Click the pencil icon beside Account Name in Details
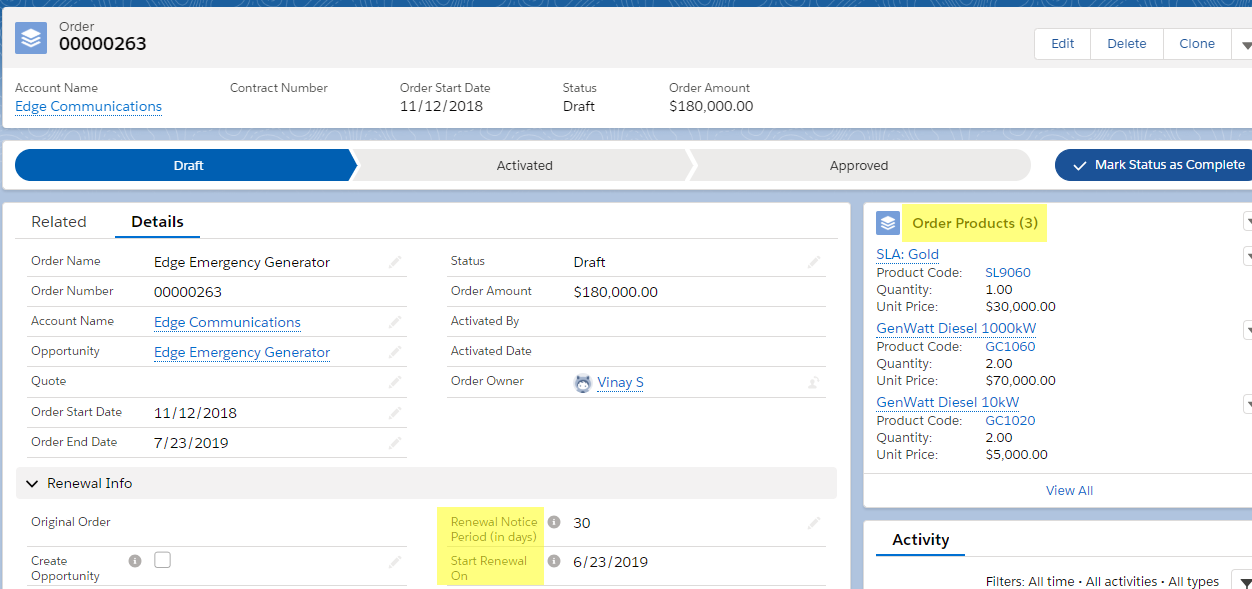The height and width of the screenshot is (589, 1252). click(x=395, y=322)
